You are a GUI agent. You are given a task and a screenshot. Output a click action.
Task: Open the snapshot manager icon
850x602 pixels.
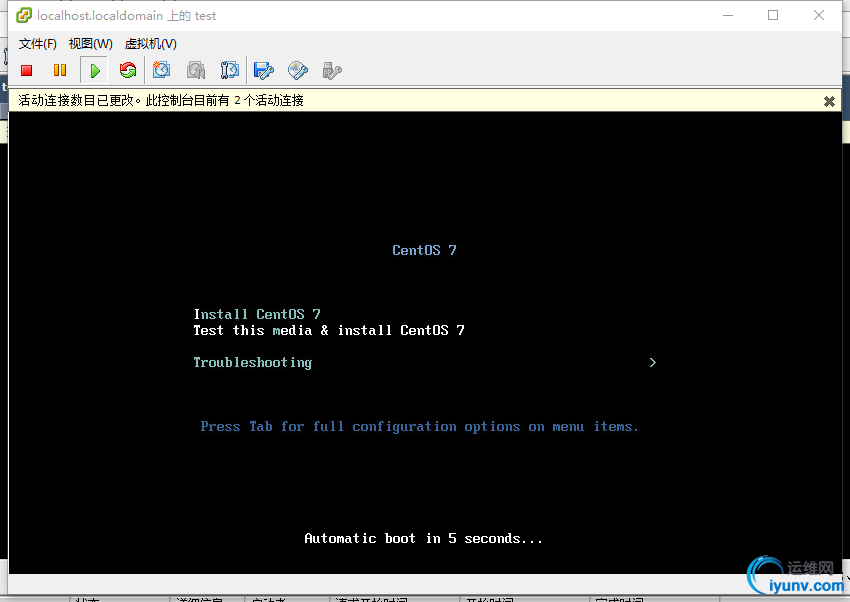coord(230,70)
